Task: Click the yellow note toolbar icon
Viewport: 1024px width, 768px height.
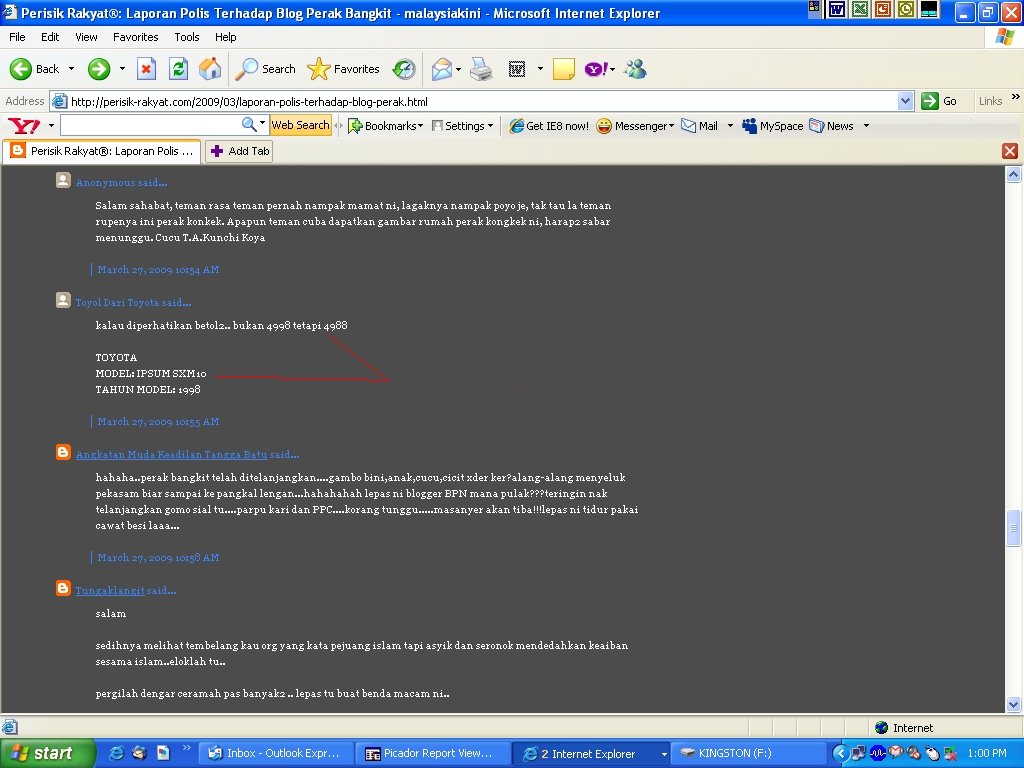Action: (564, 69)
